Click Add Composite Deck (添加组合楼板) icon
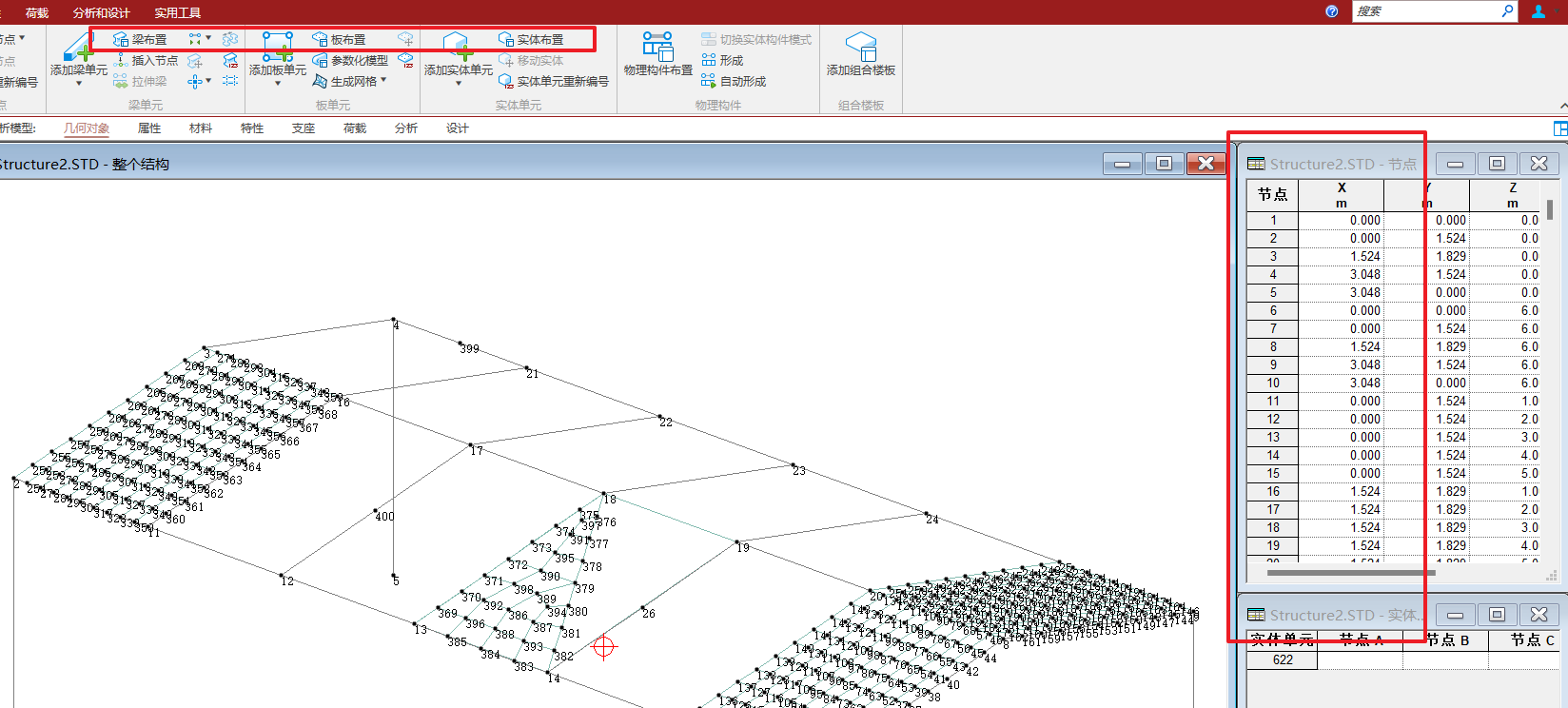 860,53
